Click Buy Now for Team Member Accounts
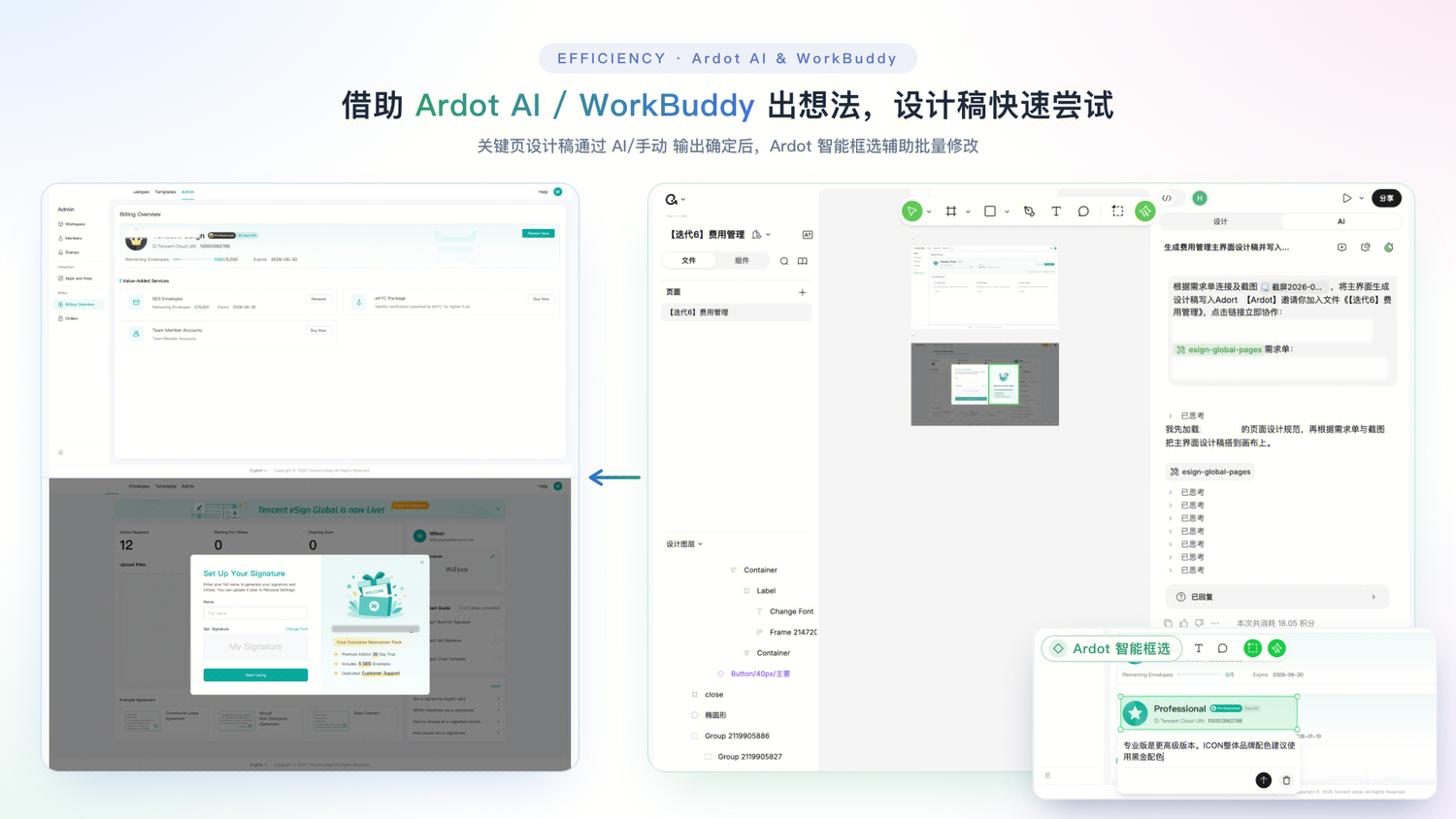Viewport: 1456px width, 819px height. pos(318,331)
